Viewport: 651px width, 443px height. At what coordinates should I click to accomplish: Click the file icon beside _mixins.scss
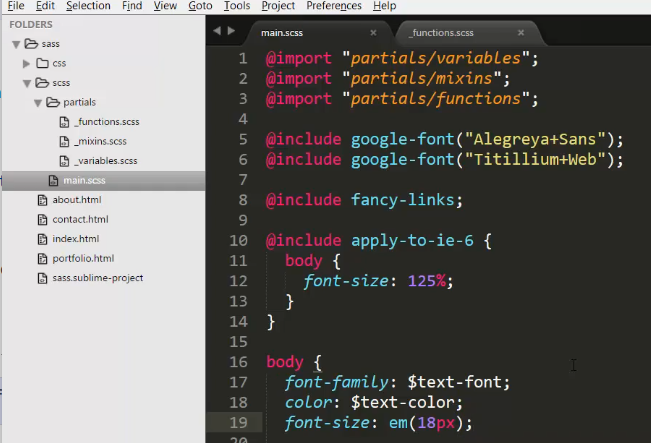66,141
